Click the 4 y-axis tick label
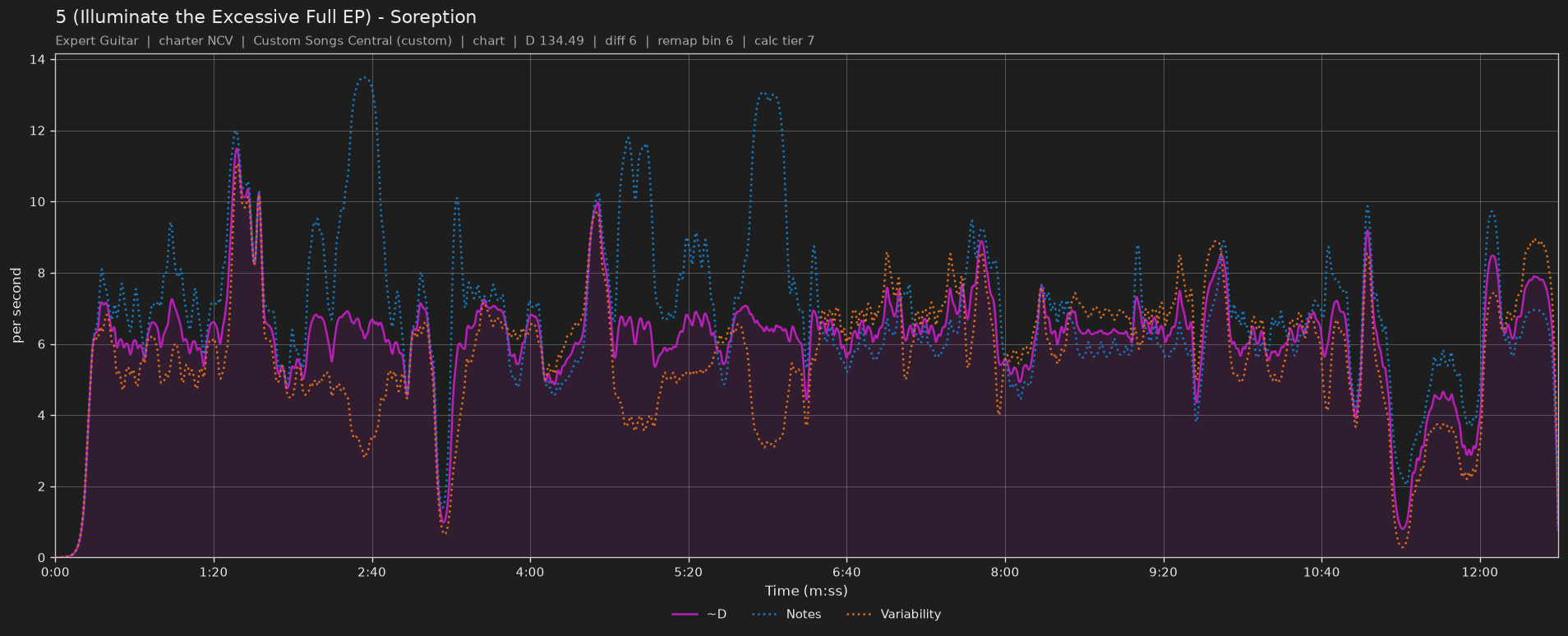Screen dimensions: 1568x636 tap(42, 416)
